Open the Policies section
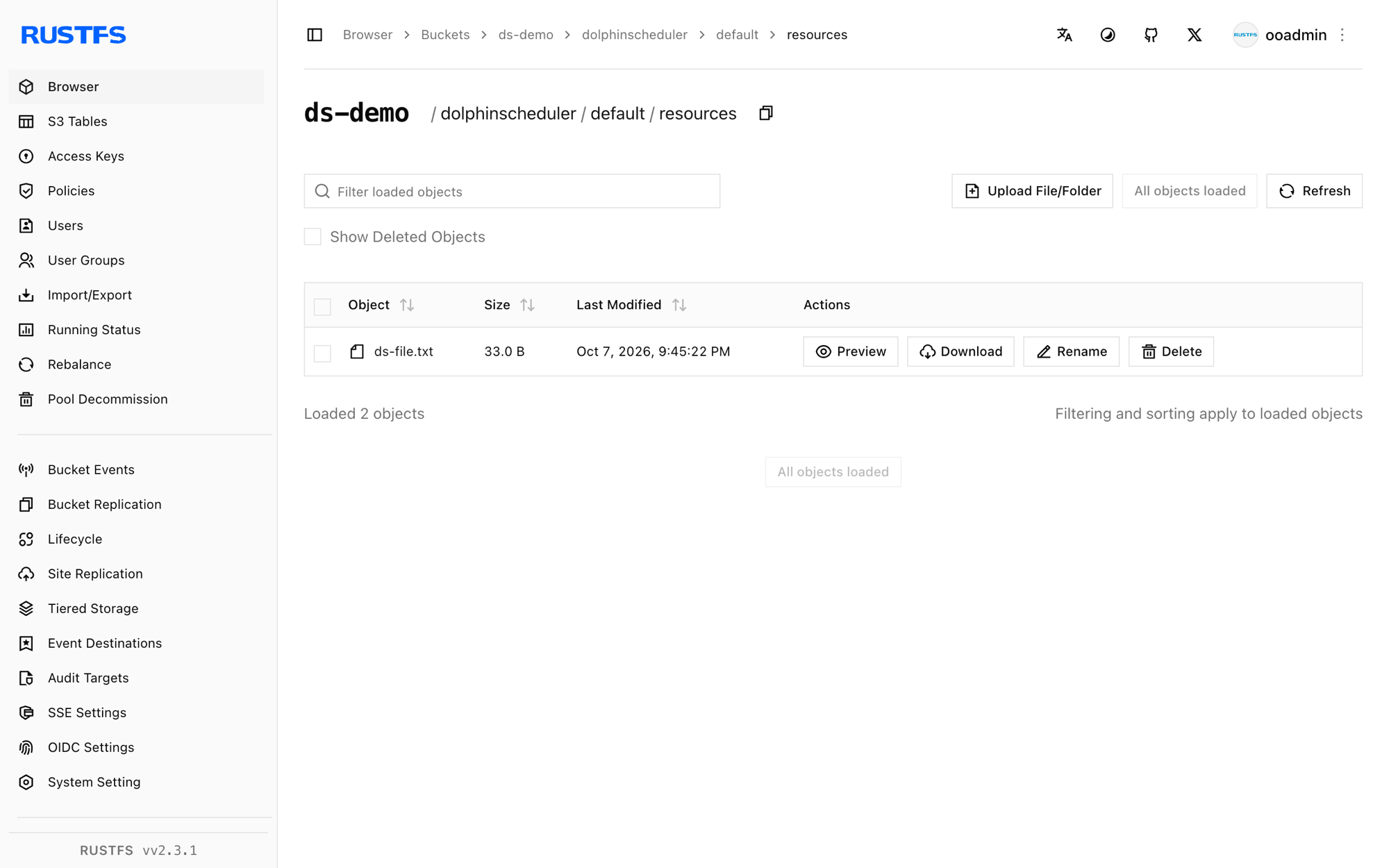Screen dimensions: 1389x868 (136, 191)
